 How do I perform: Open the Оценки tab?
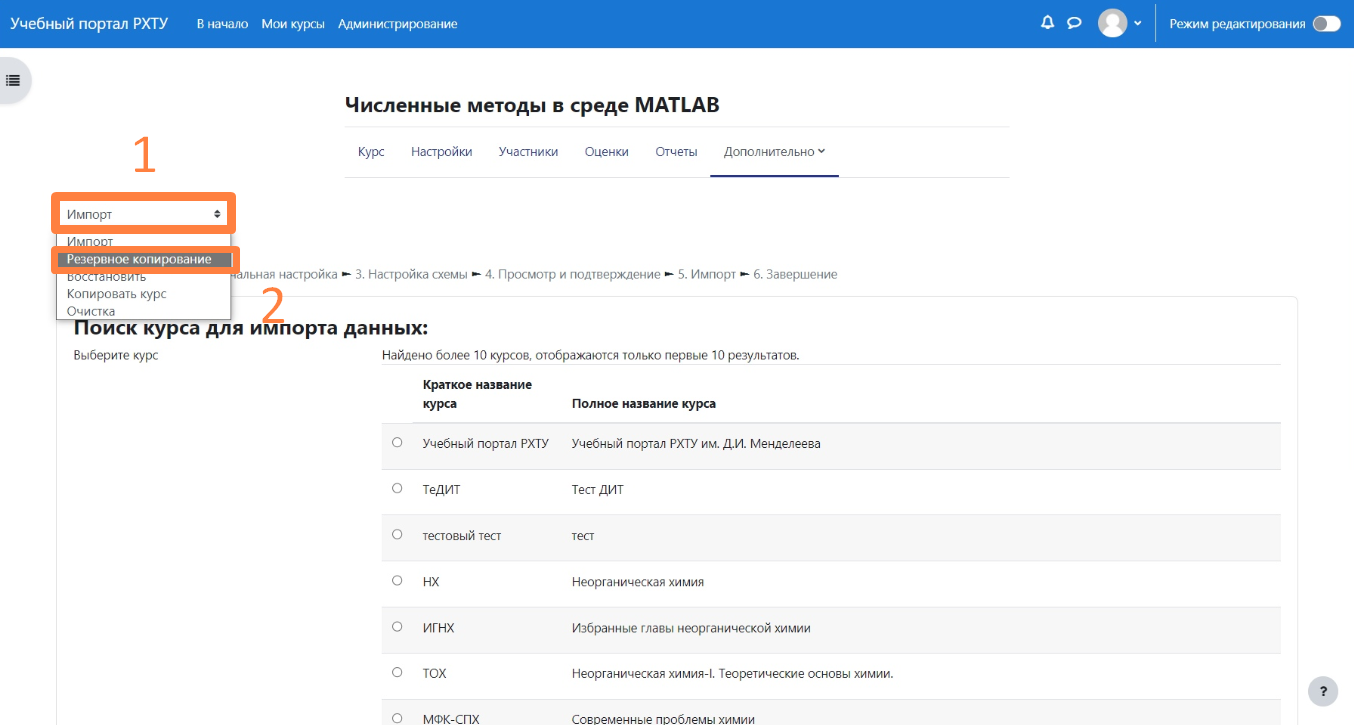(x=606, y=152)
